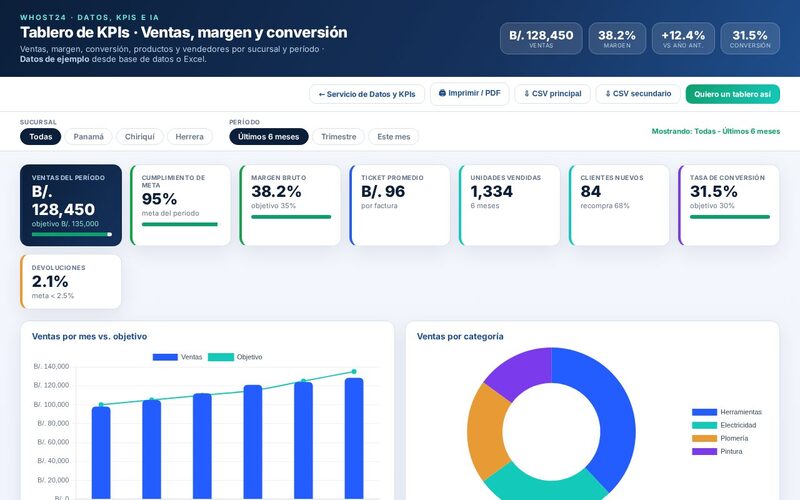Toggle the Electricidad legend swatch
The height and width of the screenshot is (500, 800).
(x=704, y=426)
